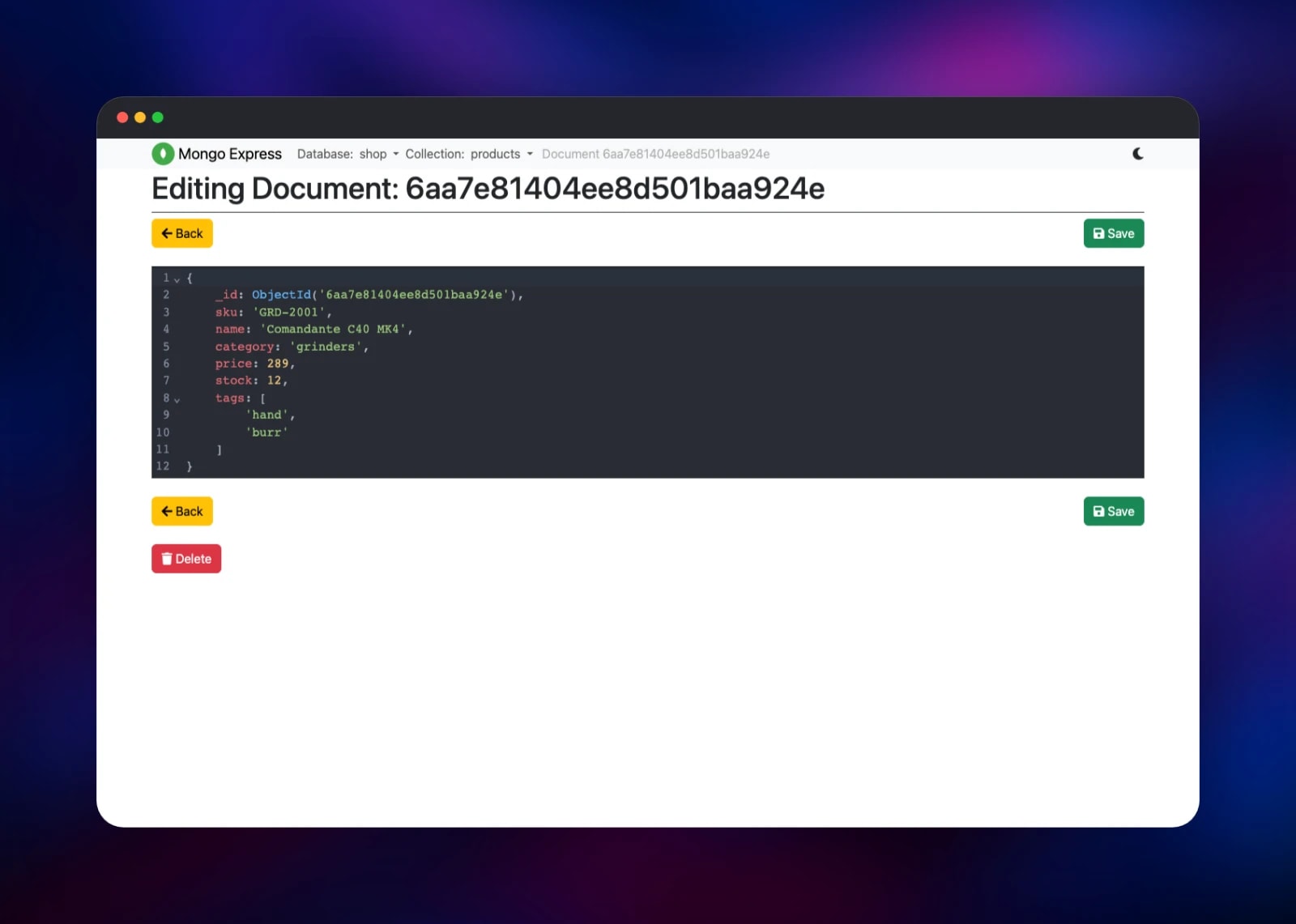Click the 'burr' tag entry

point(267,432)
